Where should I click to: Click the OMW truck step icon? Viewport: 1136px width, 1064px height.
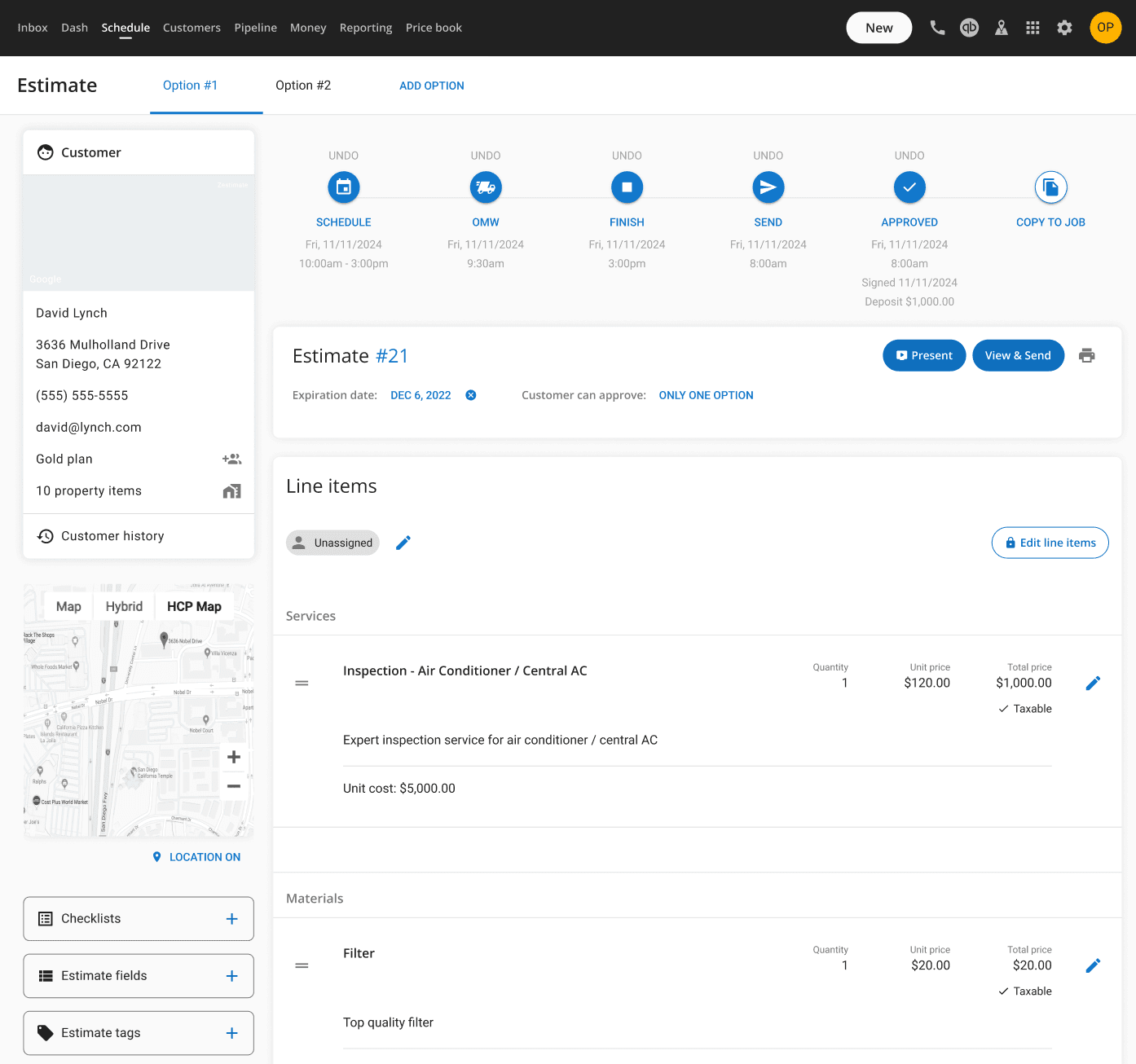pyautogui.click(x=486, y=187)
